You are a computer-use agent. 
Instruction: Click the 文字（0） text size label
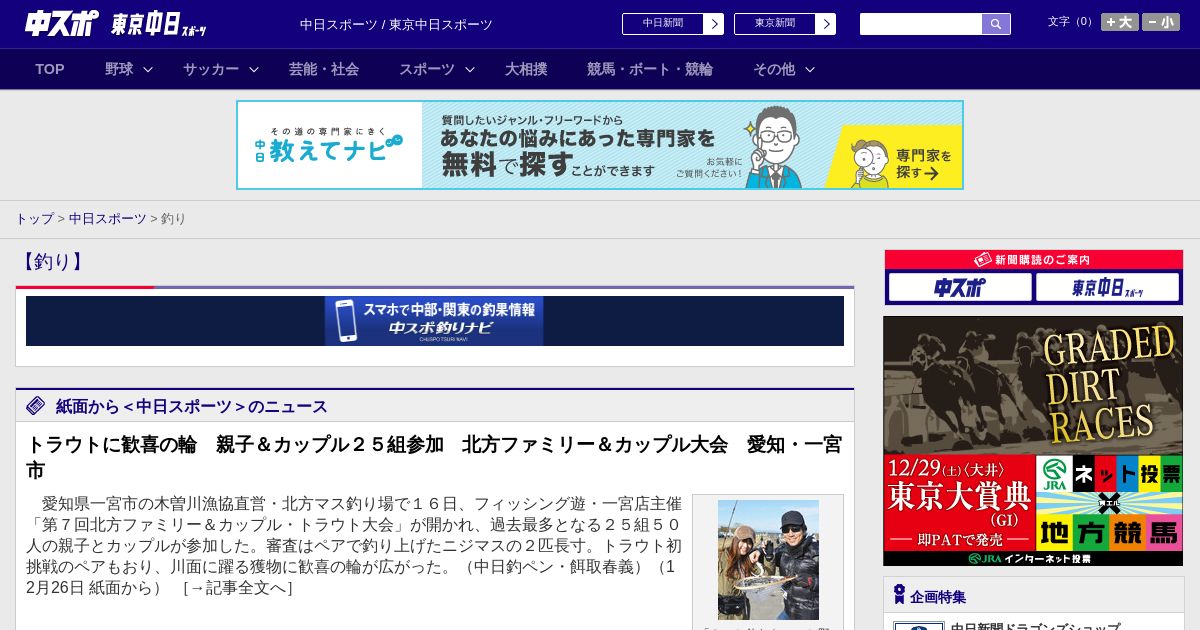pos(1072,22)
